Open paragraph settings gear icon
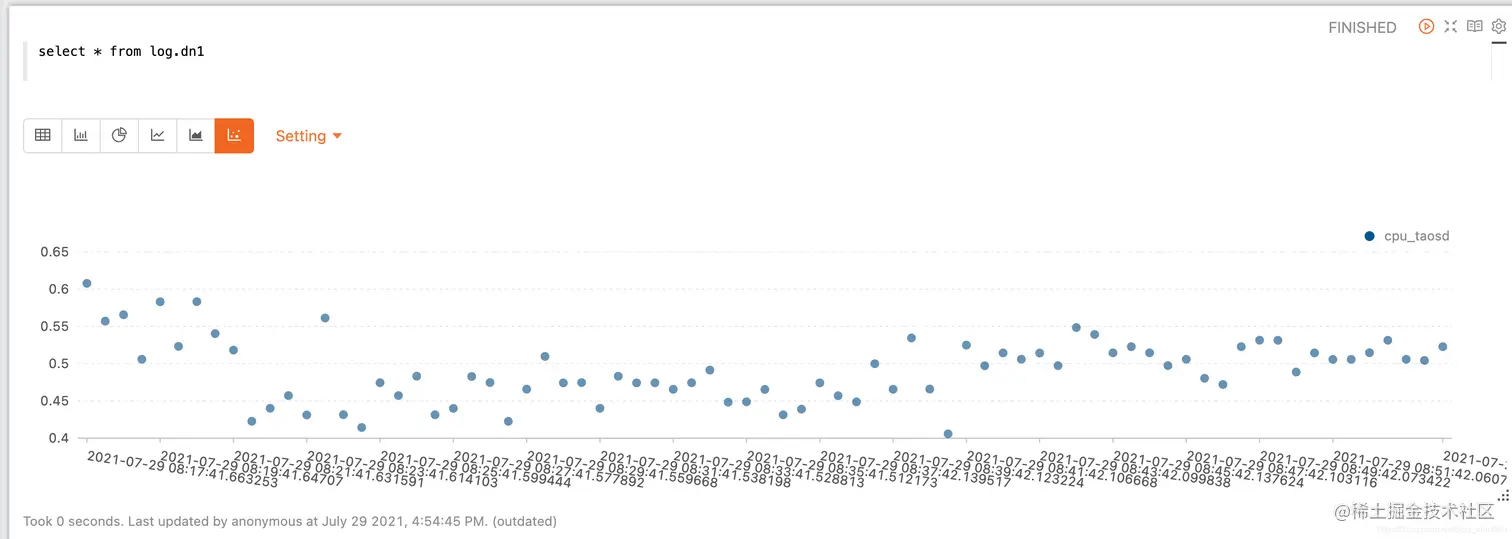Screen dimensions: 1512x539 click(1498, 27)
